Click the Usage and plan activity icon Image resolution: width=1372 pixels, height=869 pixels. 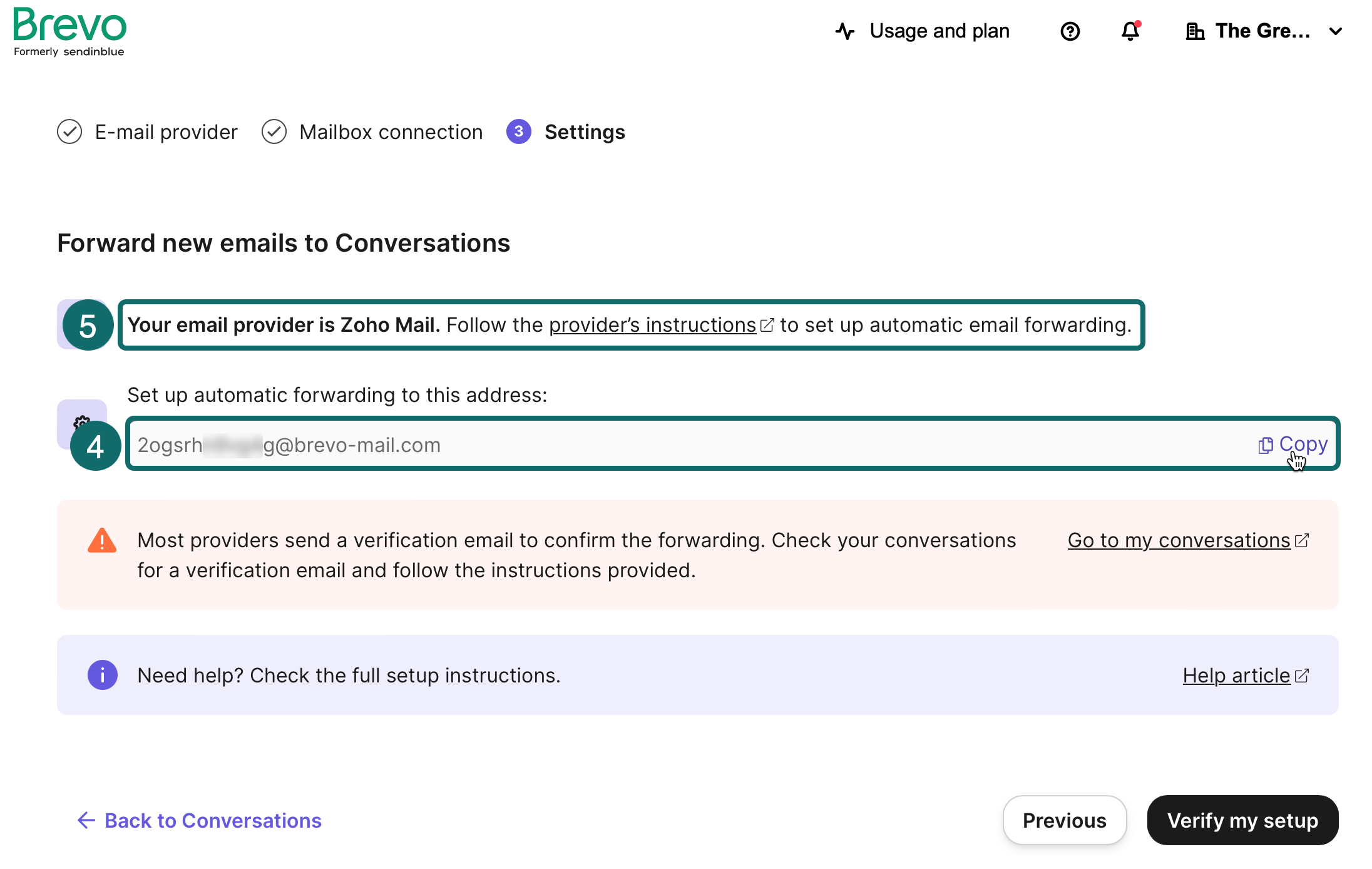(845, 31)
